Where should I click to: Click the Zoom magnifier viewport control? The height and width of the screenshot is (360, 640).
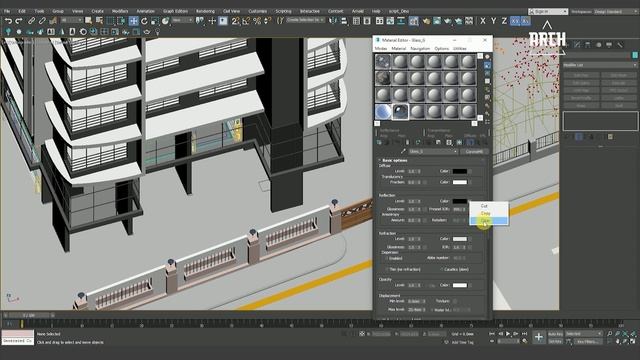(609, 334)
